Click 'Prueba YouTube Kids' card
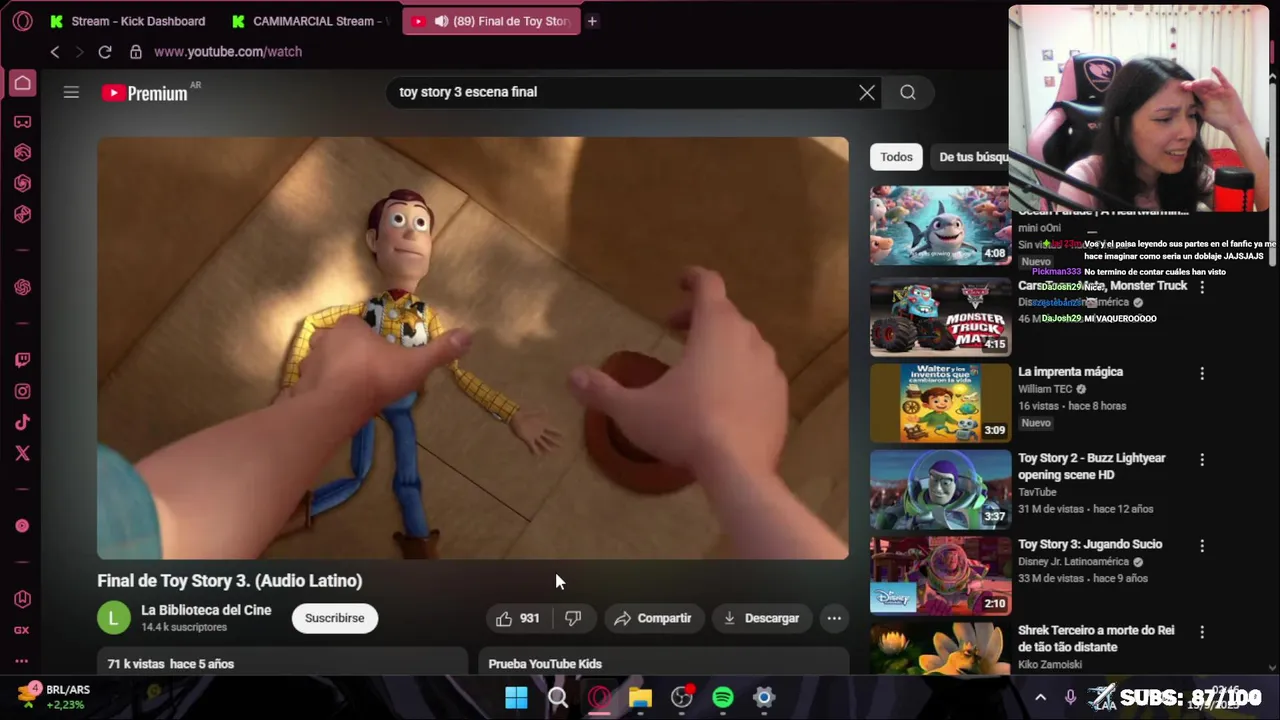The height and width of the screenshot is (720, 1280). point(663,662)
